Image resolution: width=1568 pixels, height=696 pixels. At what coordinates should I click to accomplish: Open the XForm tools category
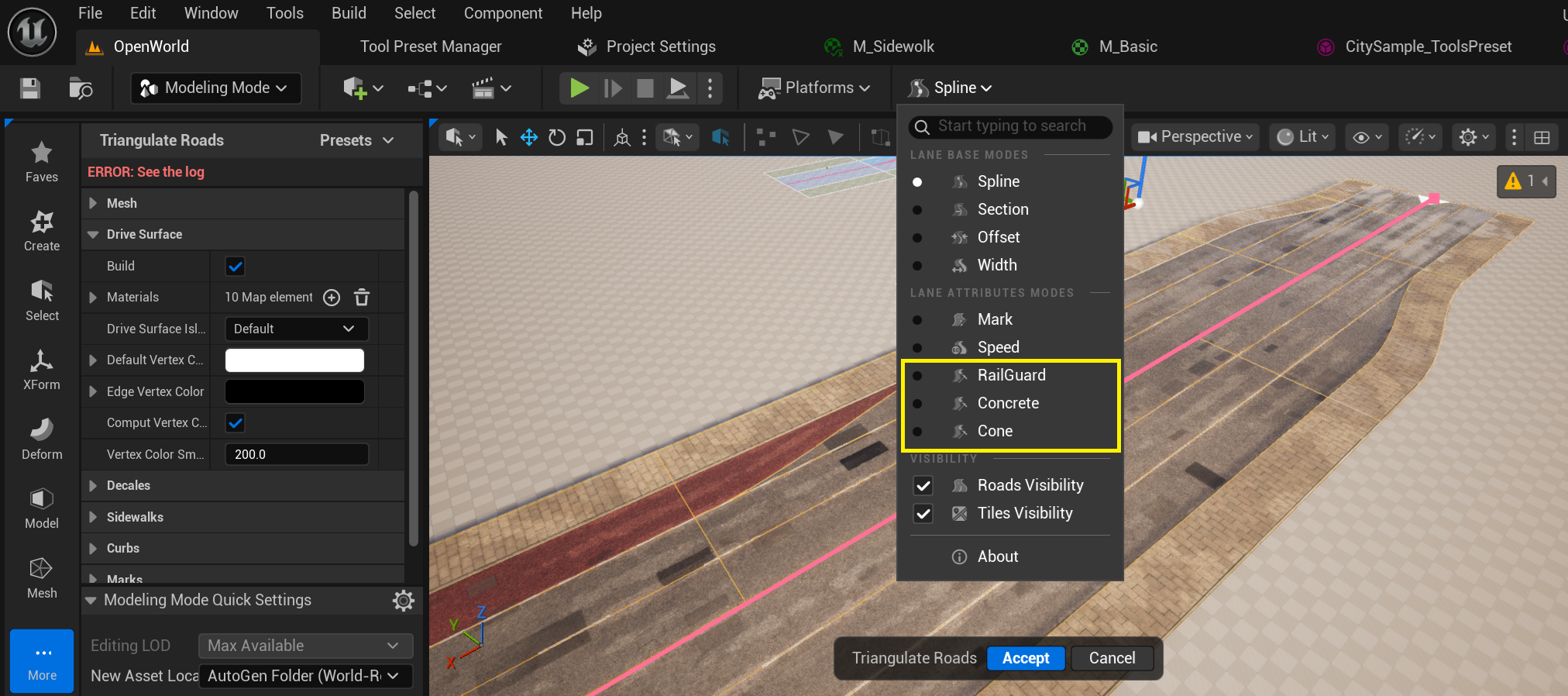42,370
